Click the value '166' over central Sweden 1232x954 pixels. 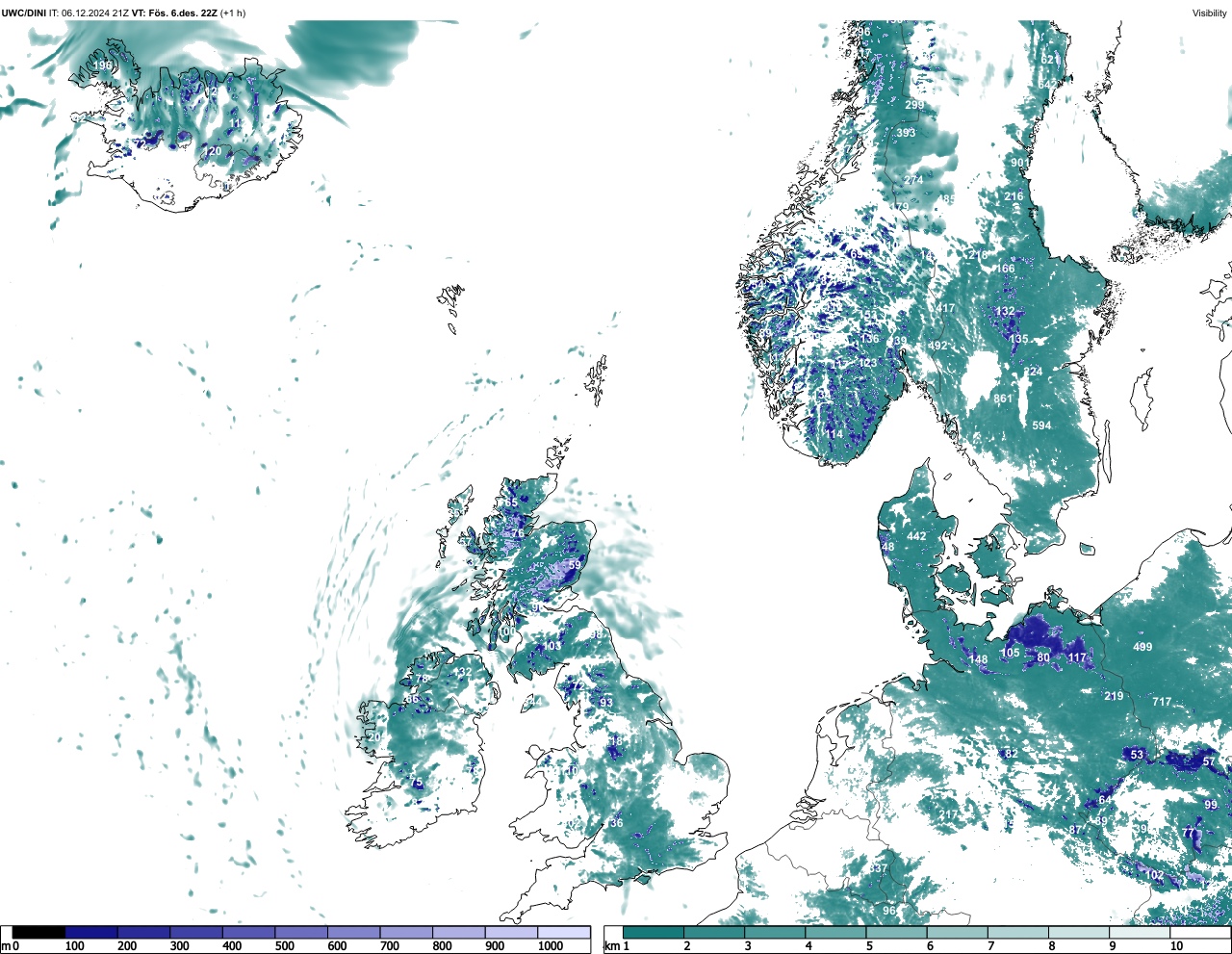point(1005,269)
